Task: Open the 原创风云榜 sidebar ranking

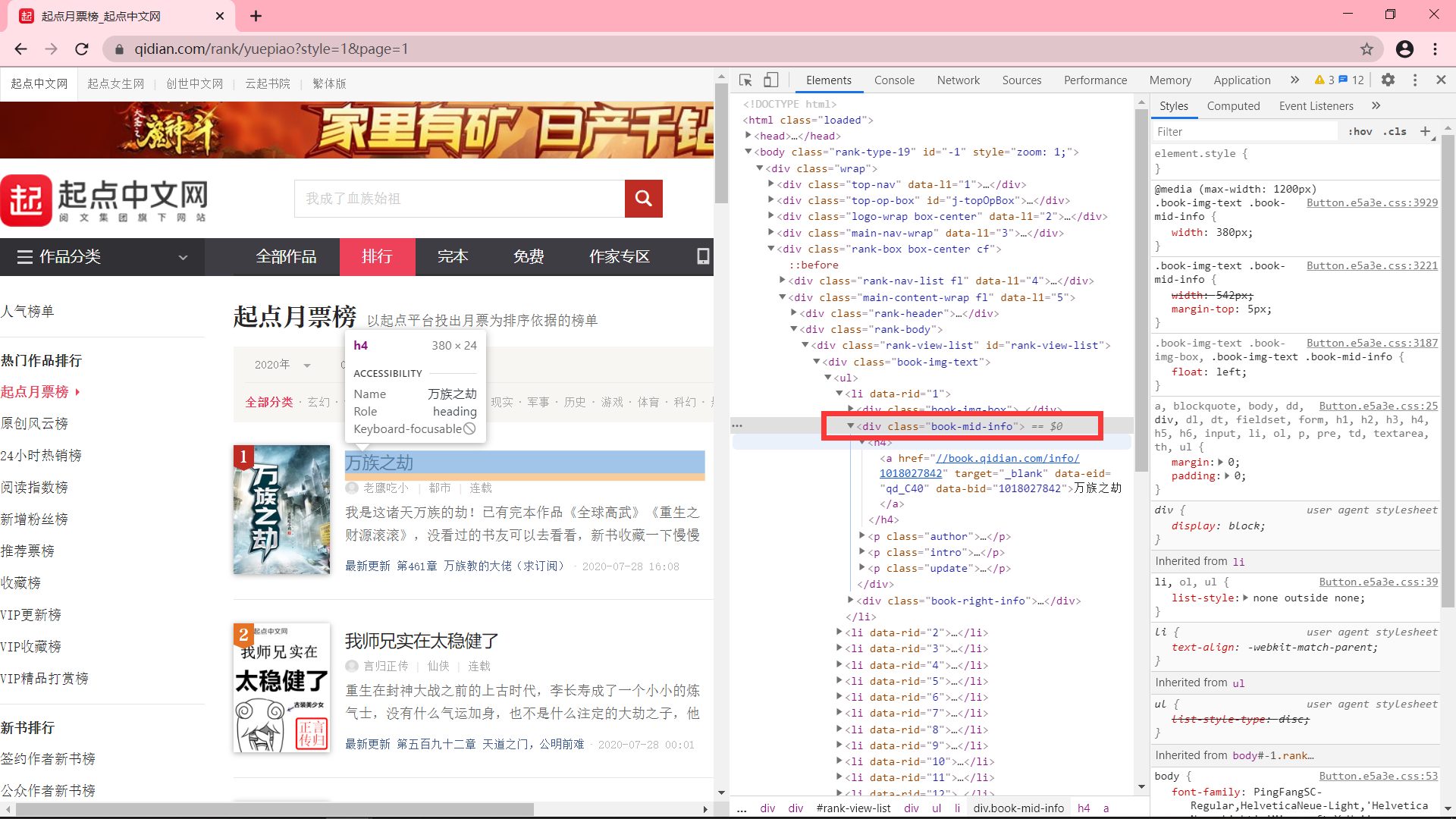Action: [x=35, y=423]
